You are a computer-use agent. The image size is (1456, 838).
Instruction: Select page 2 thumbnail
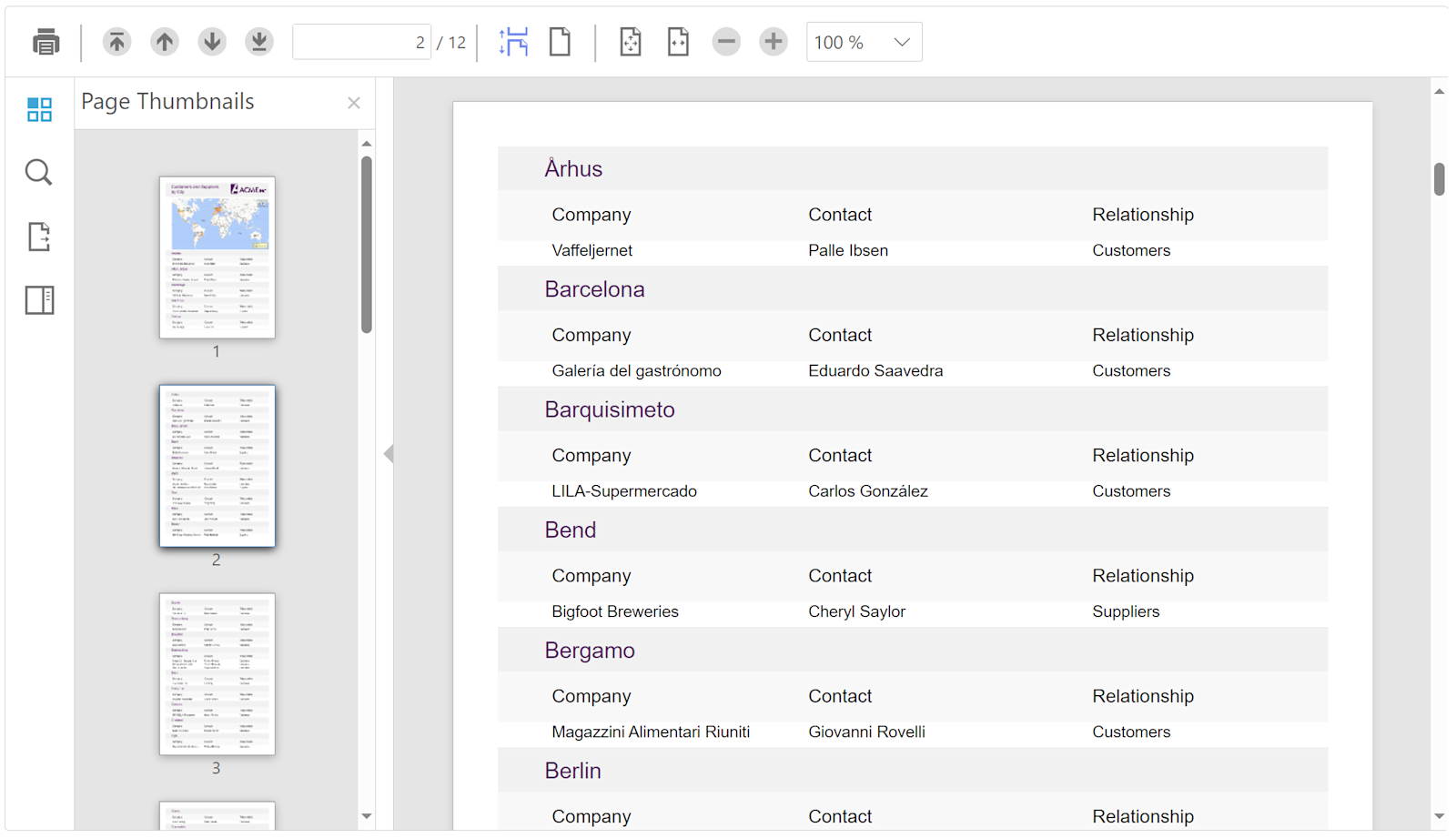(217, 466)
